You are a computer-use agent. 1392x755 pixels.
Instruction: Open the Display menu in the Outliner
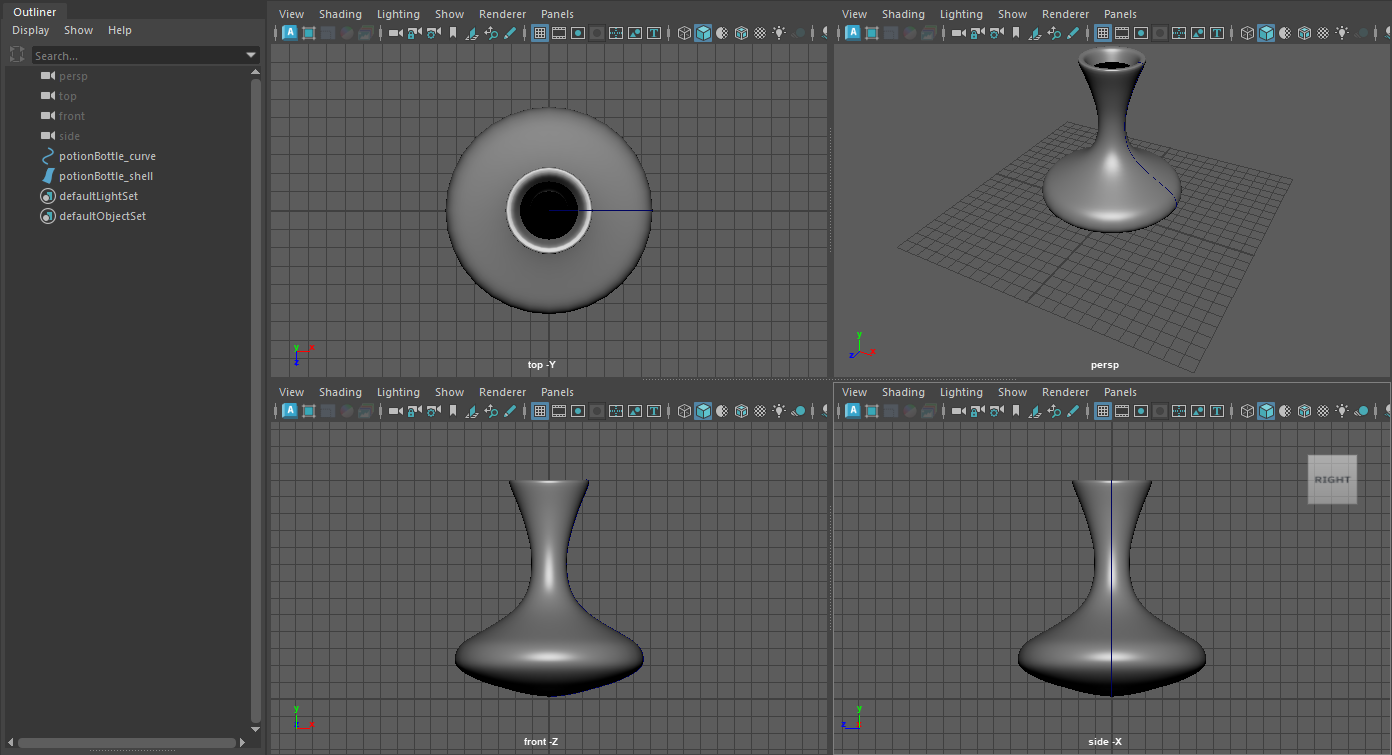point(30,30)
